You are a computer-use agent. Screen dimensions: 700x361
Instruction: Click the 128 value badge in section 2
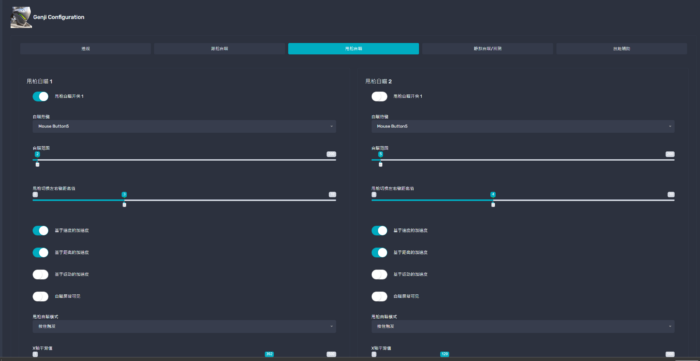[x=445, y=354]
